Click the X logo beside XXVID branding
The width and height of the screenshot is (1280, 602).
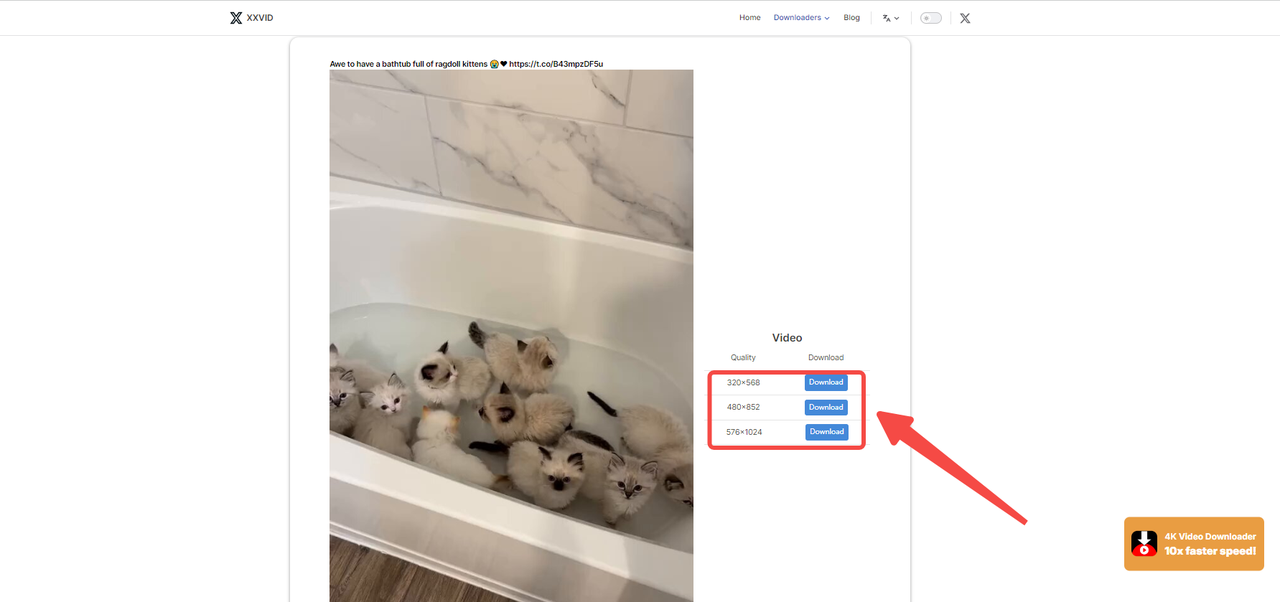point(236,17)
